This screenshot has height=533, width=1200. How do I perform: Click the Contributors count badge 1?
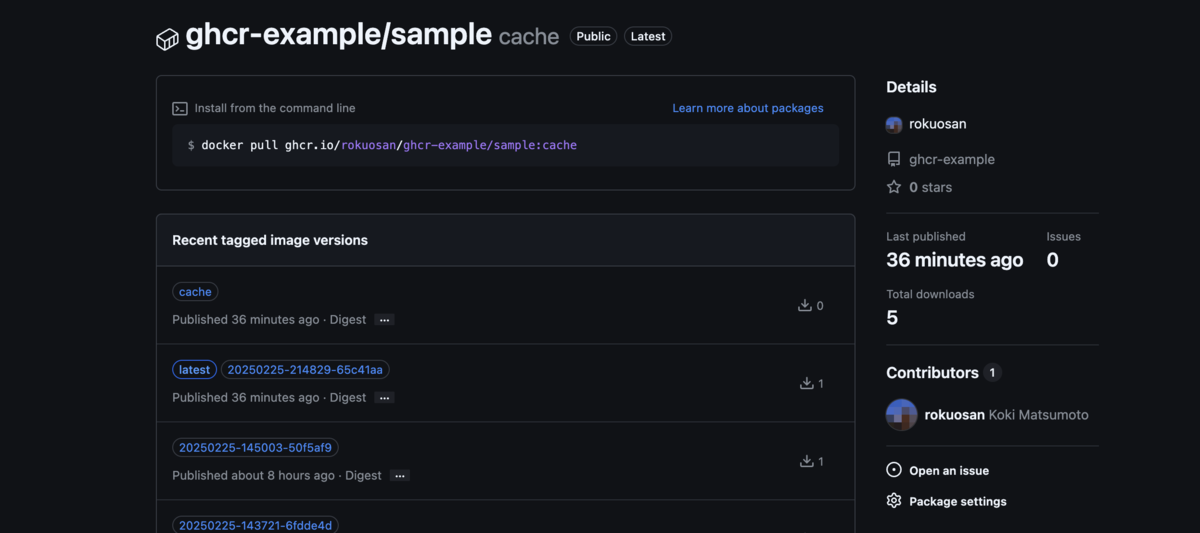[992, 372]
